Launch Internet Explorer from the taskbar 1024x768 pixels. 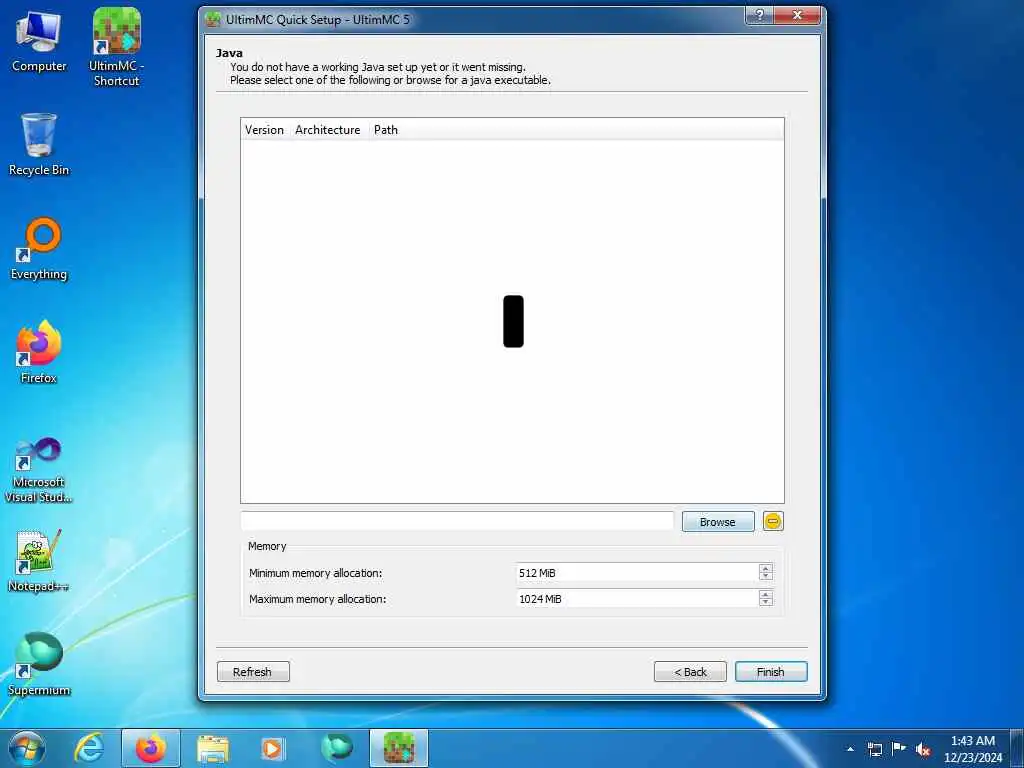point(89,748)
